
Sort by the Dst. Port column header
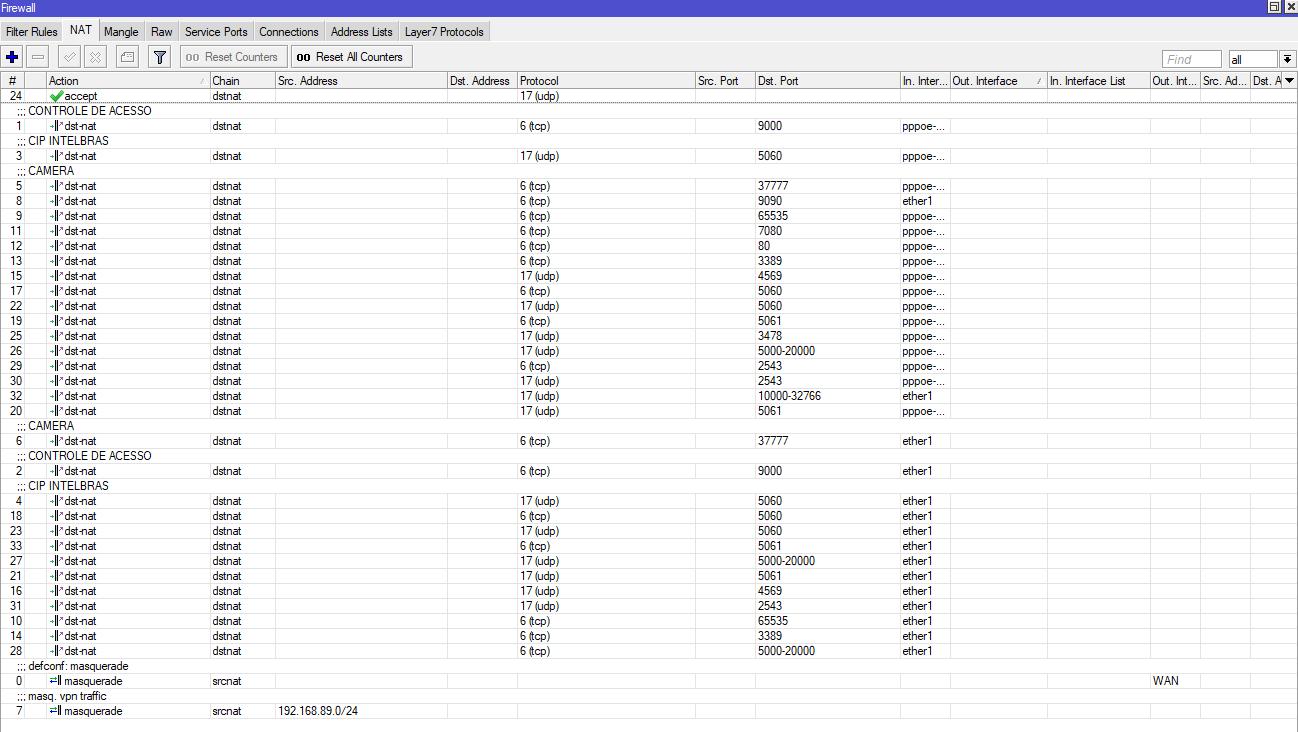tap(828, 81)
